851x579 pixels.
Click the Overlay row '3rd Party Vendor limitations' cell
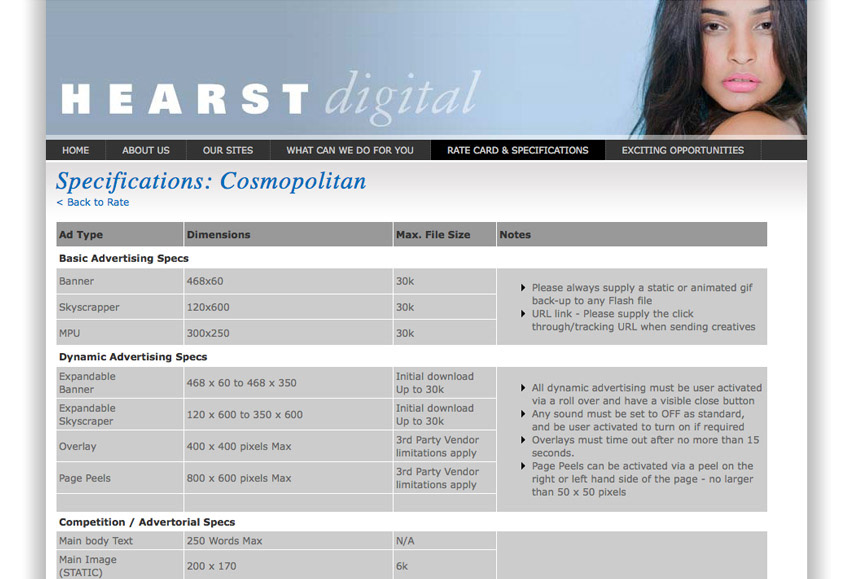click(x=444, y=446)
